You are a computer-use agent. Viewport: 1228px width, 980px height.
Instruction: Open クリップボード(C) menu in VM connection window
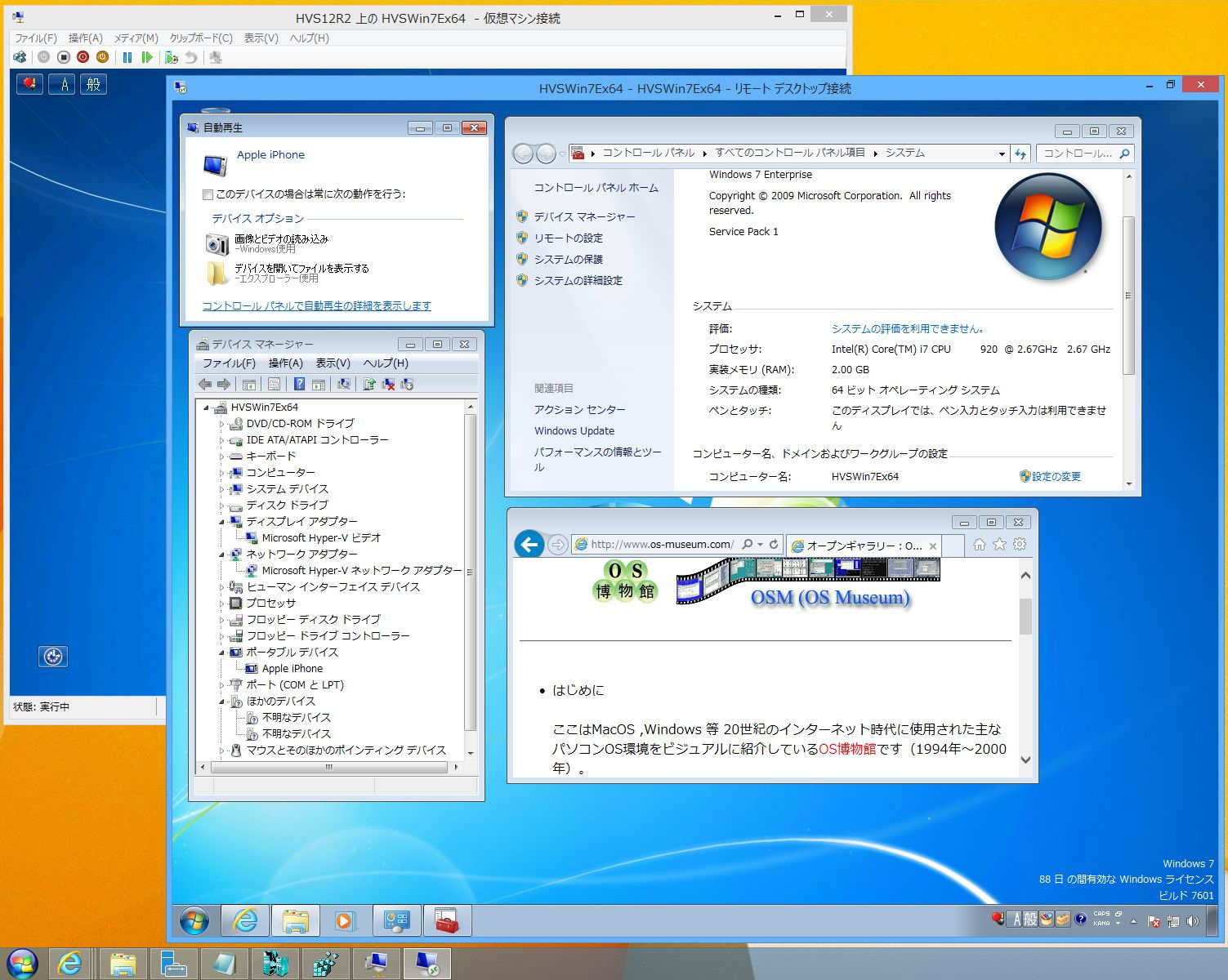201,38
